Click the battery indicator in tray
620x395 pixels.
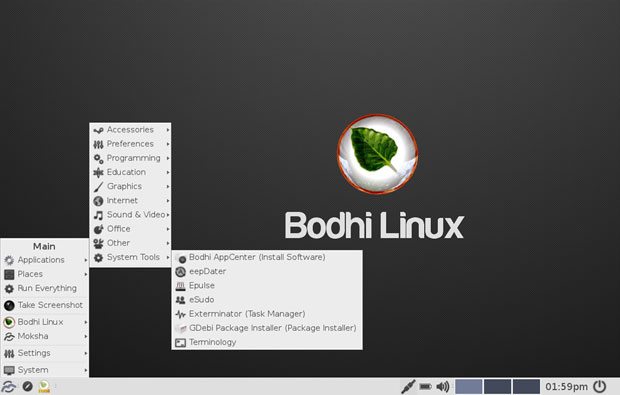tap(425, 386)
